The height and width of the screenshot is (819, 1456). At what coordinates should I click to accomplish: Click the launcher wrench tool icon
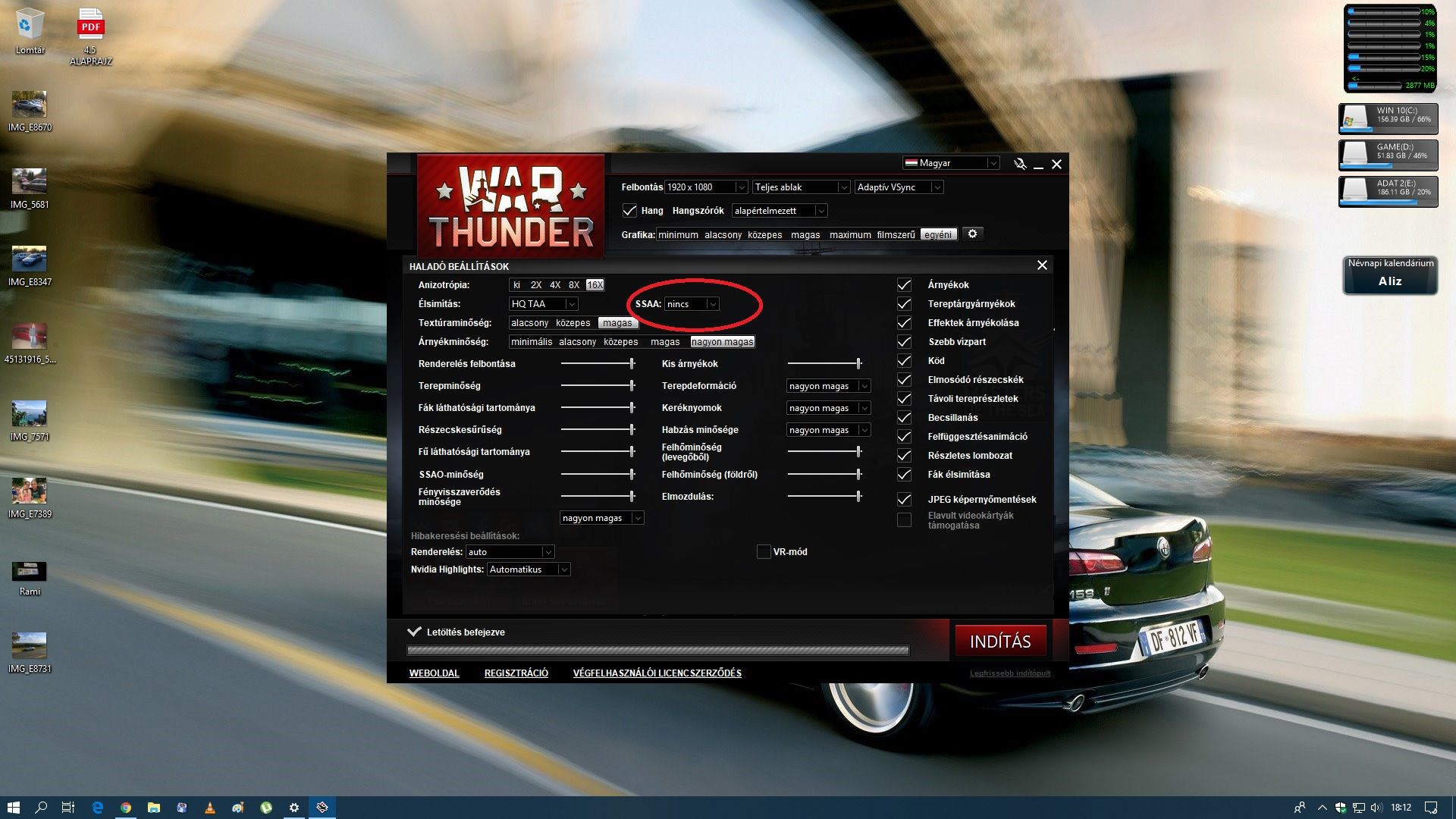point(1020,164)
